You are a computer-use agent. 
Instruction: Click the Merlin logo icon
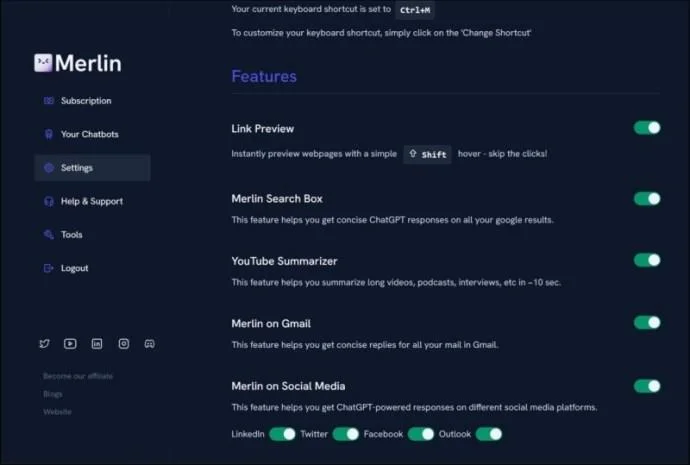pos(43,63)
